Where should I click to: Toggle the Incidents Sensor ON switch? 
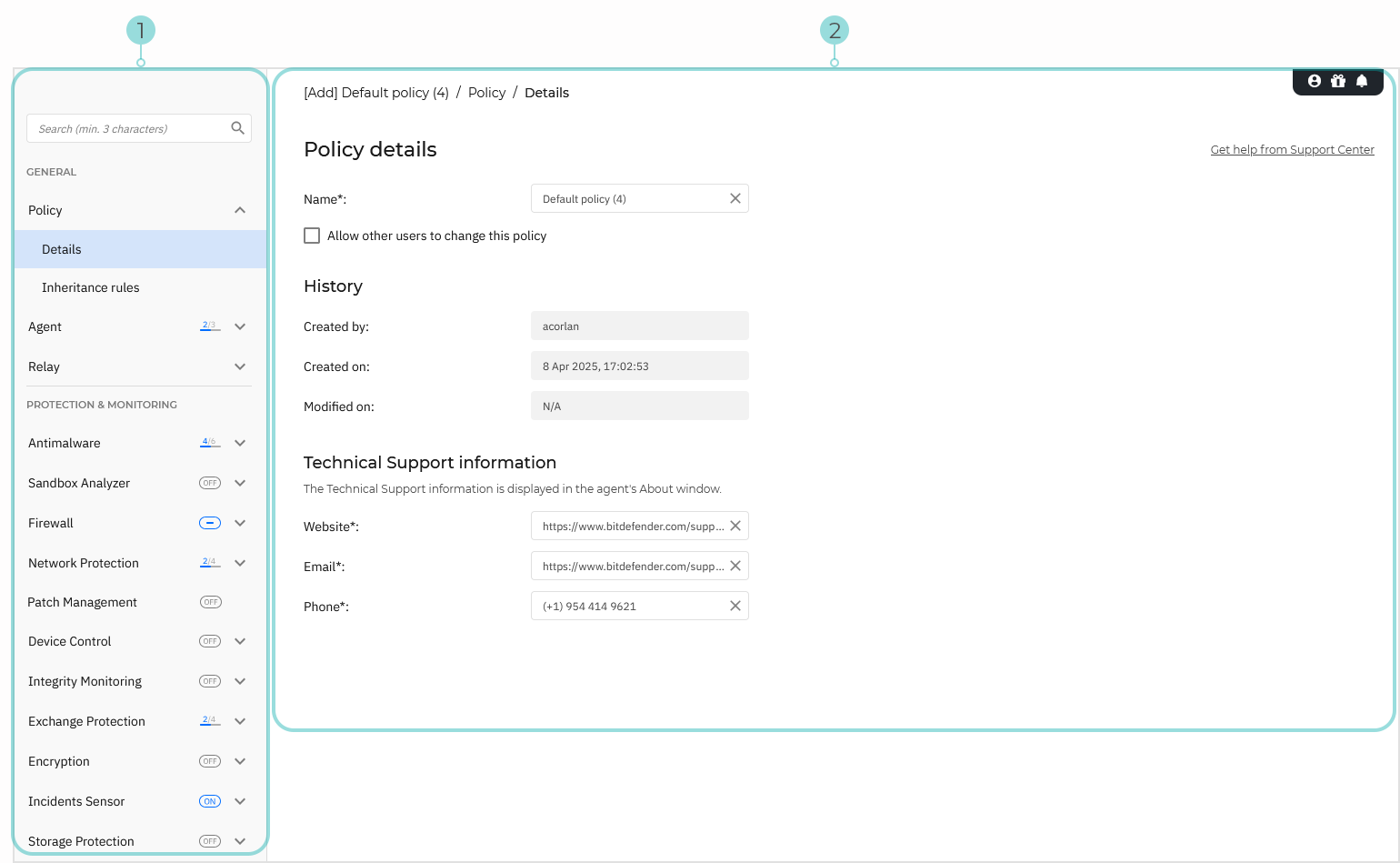click(210, 801)
